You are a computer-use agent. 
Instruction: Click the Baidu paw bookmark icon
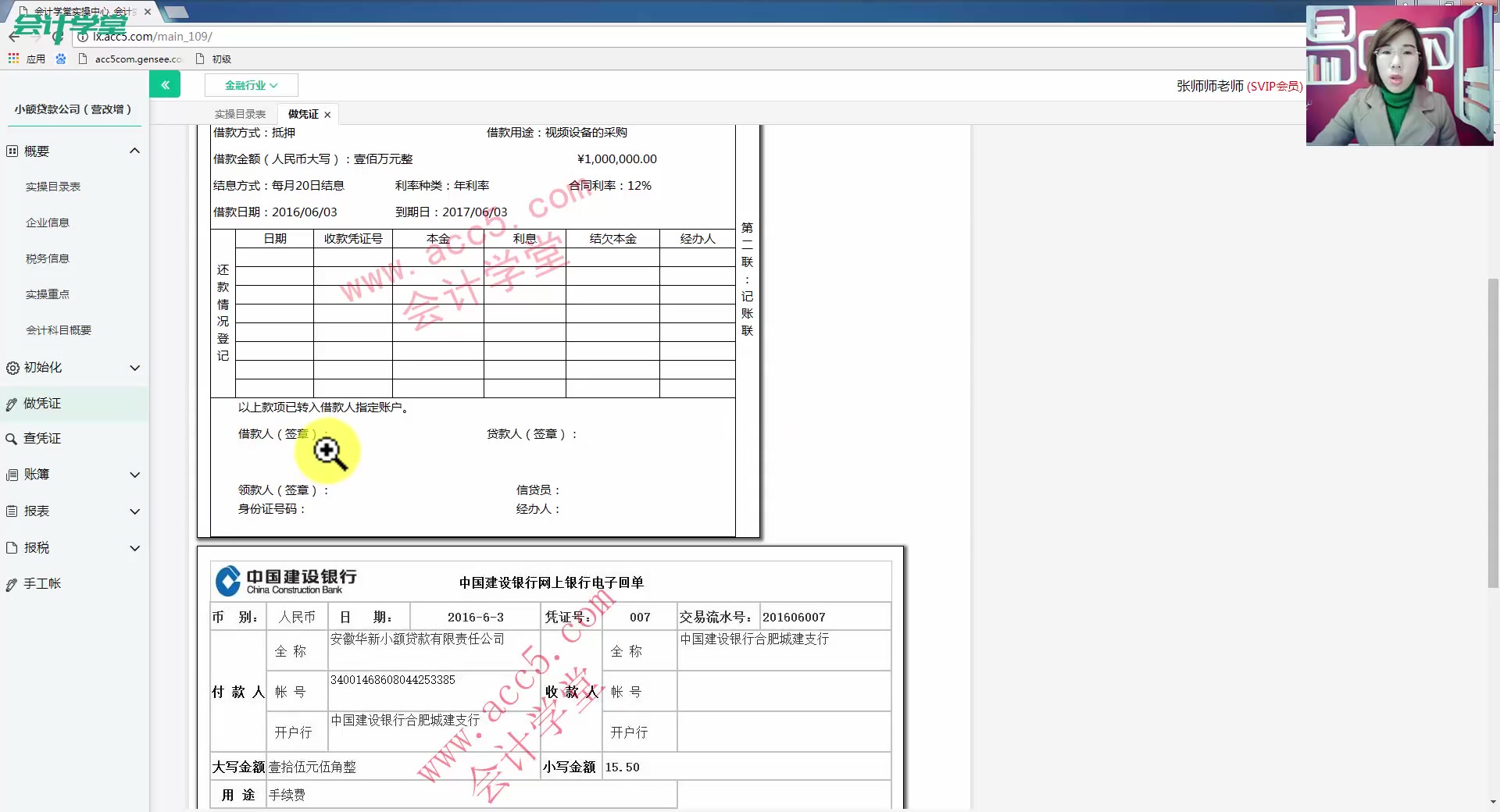[61, 59]
